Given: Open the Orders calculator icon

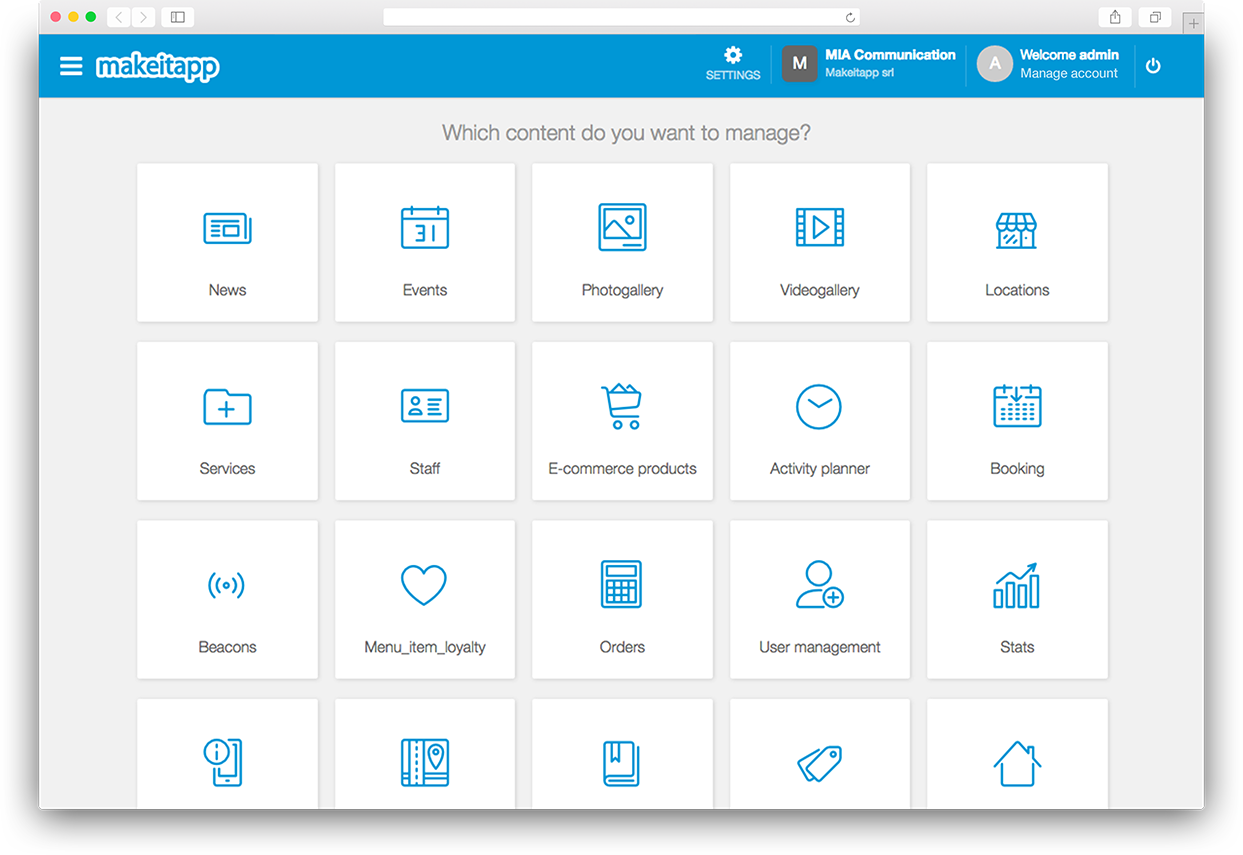Looking at the screenshot, I should click(x=622, y=584).
